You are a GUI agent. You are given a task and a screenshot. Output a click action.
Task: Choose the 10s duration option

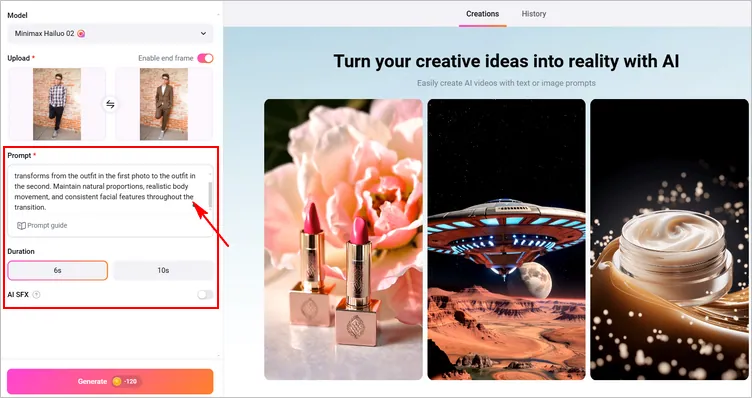point(164,270)
